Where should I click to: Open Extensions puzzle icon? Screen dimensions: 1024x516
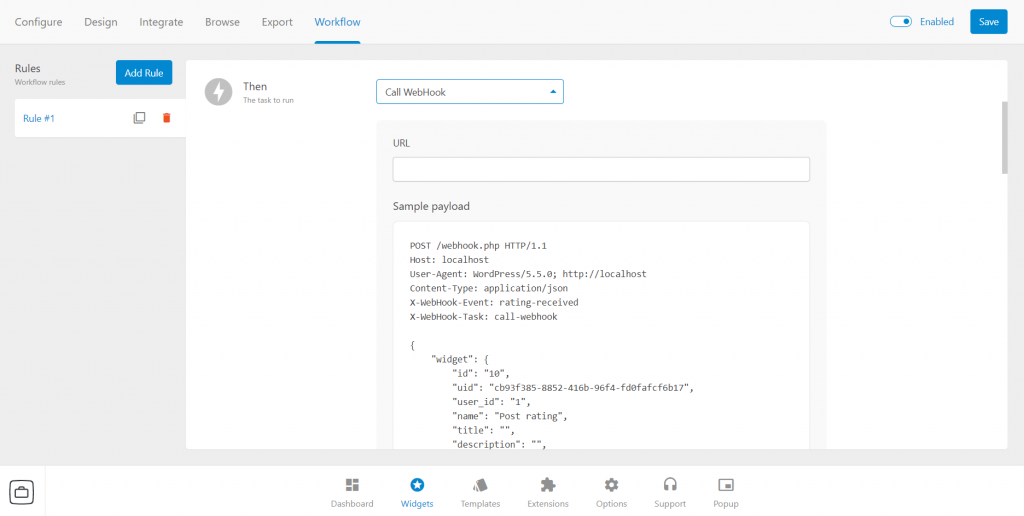pos(548,485)
